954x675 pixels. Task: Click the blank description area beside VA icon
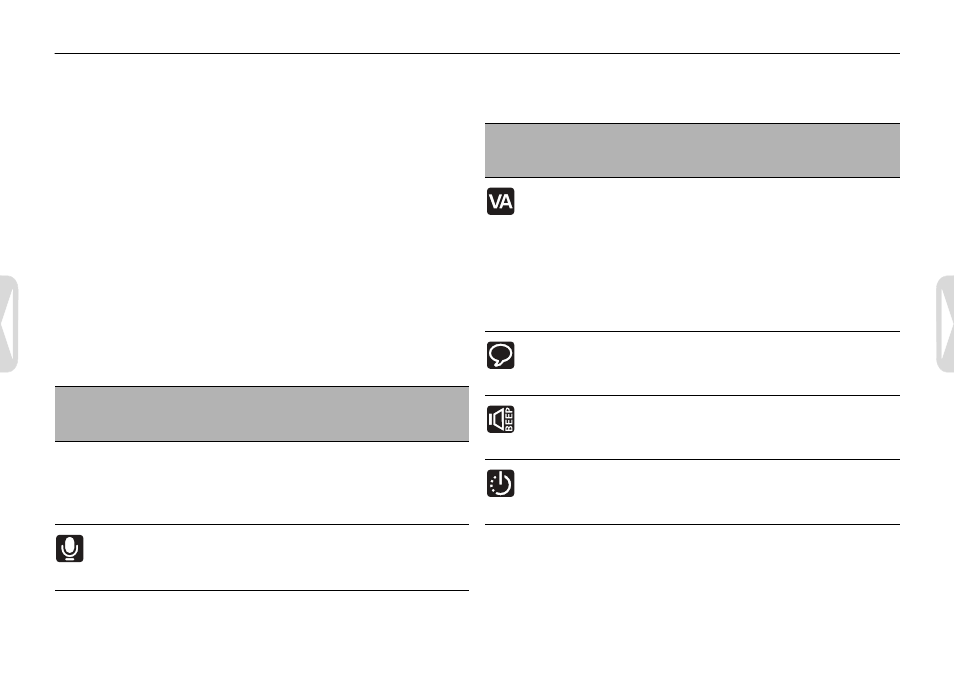pyautogui.click(x=709, y=254)
